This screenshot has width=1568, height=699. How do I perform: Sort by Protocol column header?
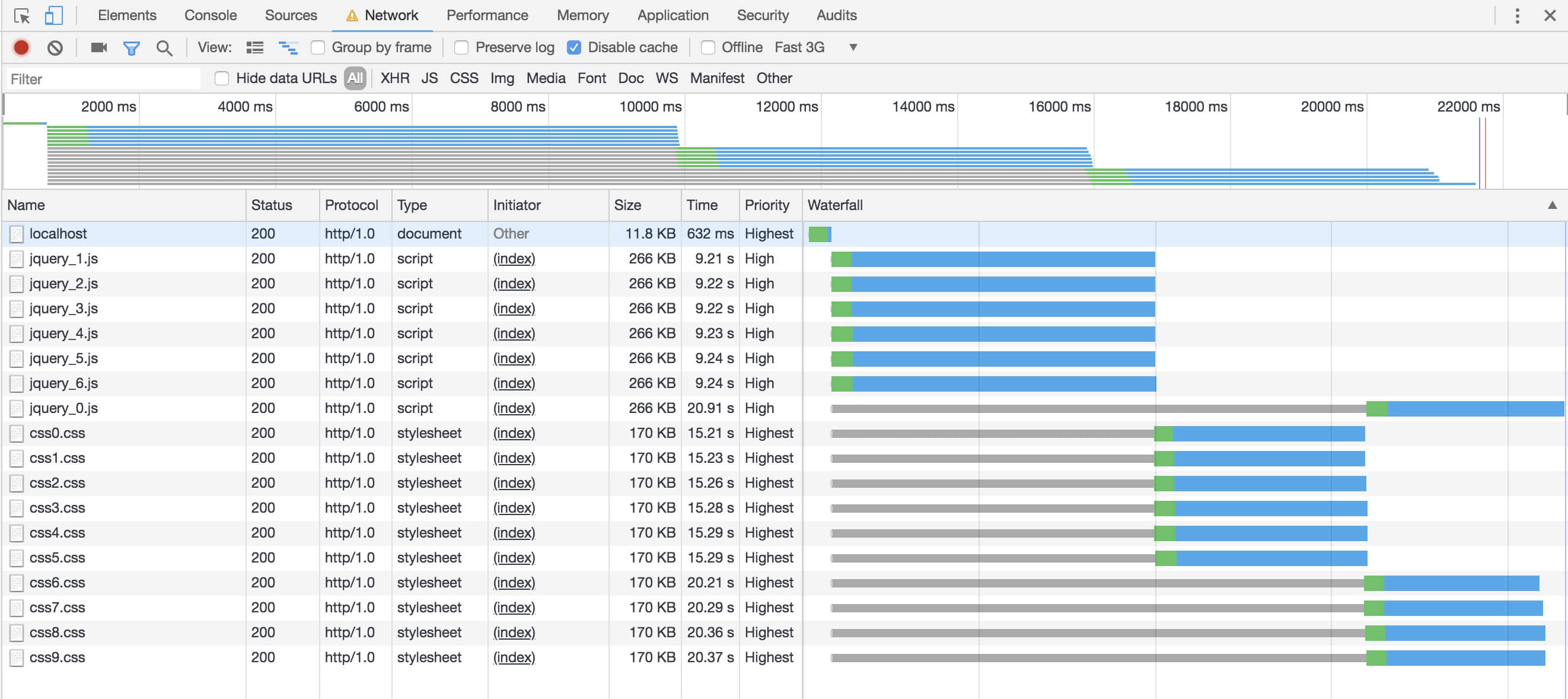(355, 205)
